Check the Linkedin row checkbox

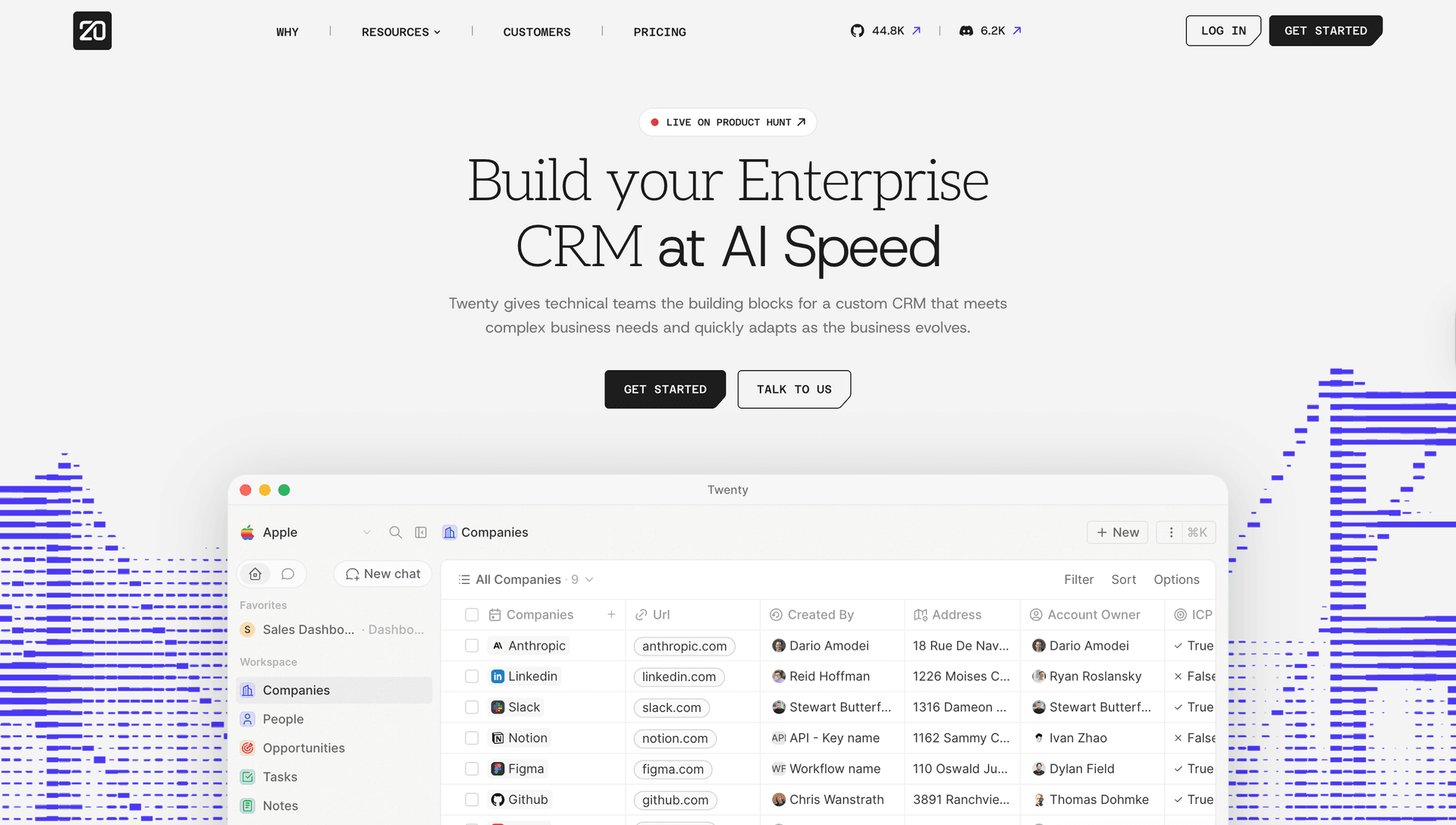pos(472,676)
